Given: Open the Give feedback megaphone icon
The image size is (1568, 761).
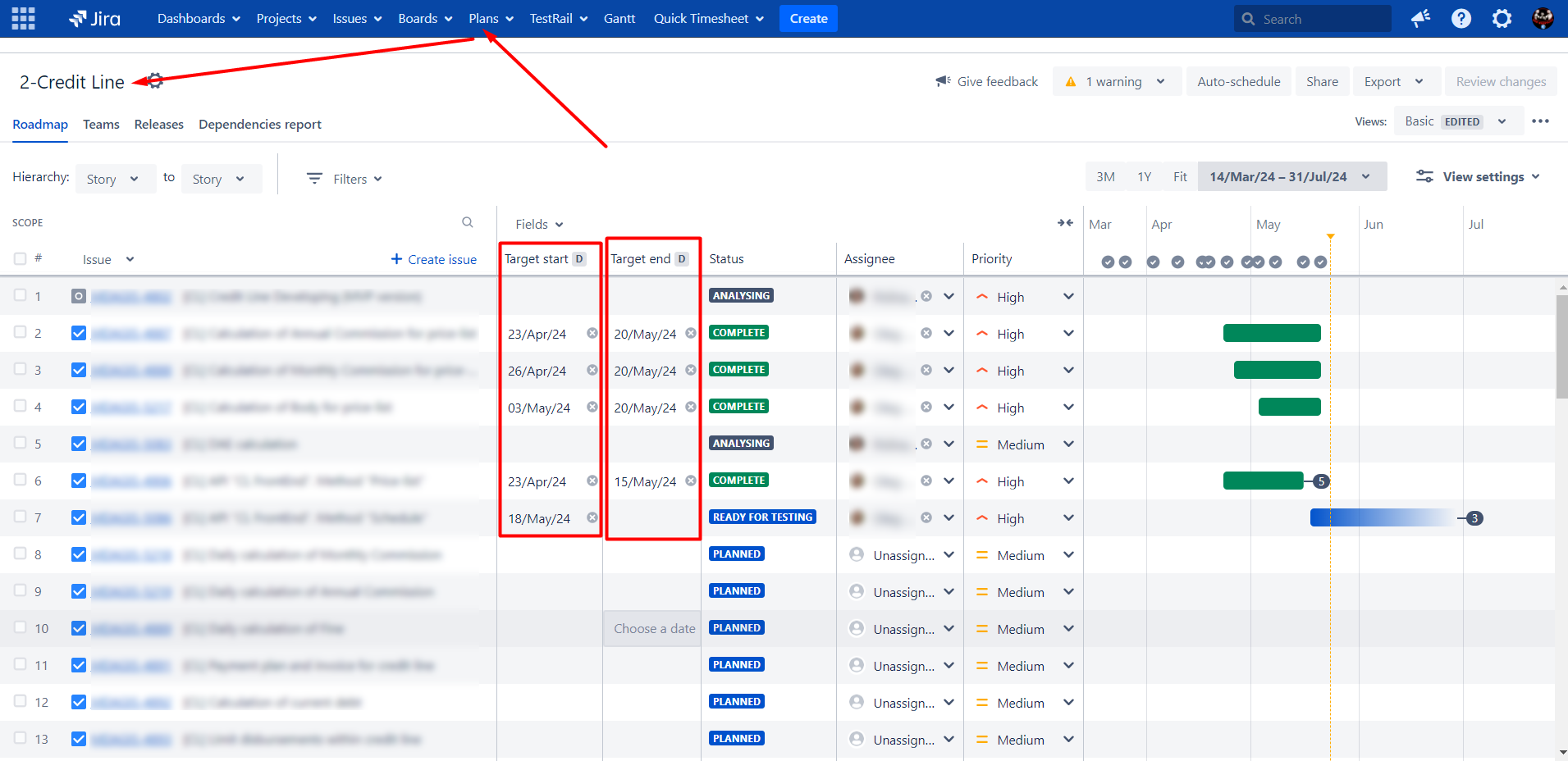Looking at the screenshot, I should [x=942, y=80].
